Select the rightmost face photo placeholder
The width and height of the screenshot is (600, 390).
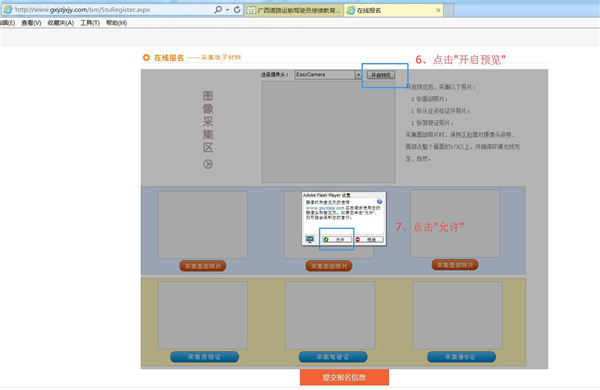click(x=455, y=224)
